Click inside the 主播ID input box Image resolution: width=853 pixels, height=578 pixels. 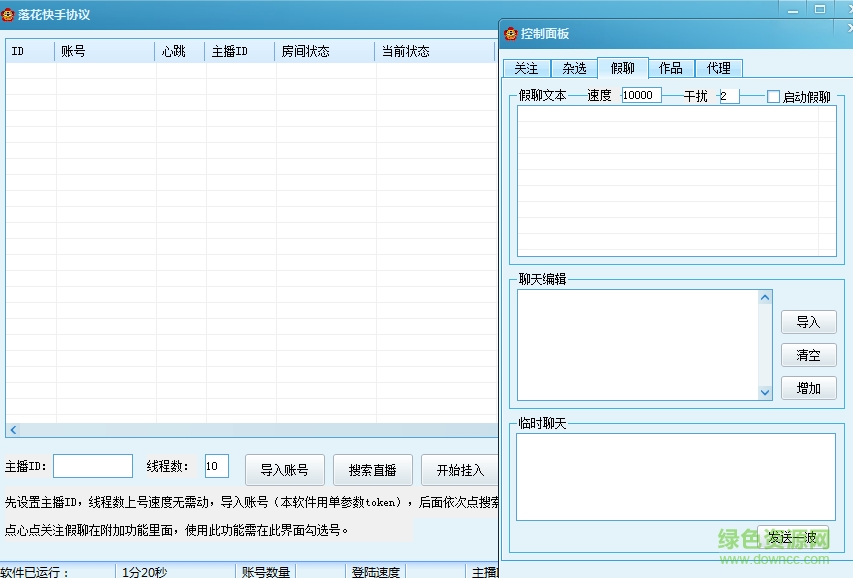point(92,465)
